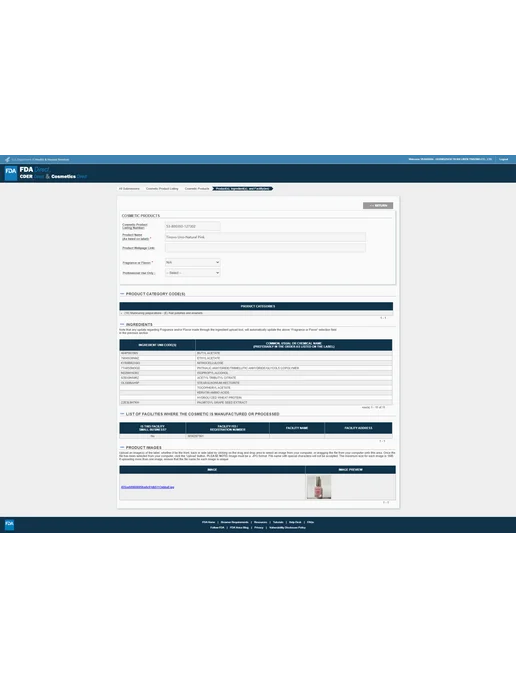Select the STEARALKONIUM HECTORITE ingredient row
516x688 pixels.
click(256, 383)
